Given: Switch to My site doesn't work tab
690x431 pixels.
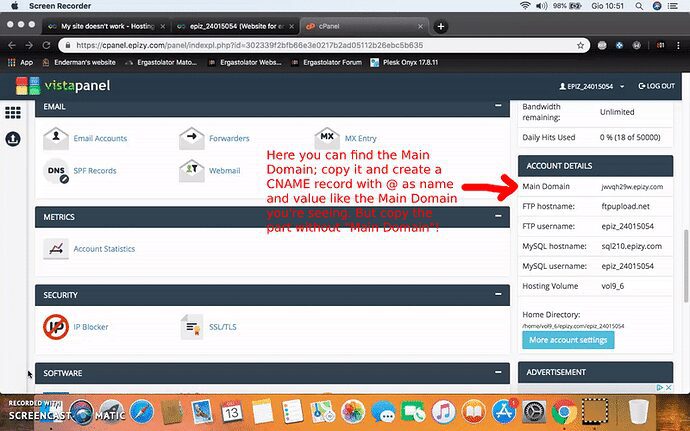Looking at the screenshot, I should (x=107, y=26).
